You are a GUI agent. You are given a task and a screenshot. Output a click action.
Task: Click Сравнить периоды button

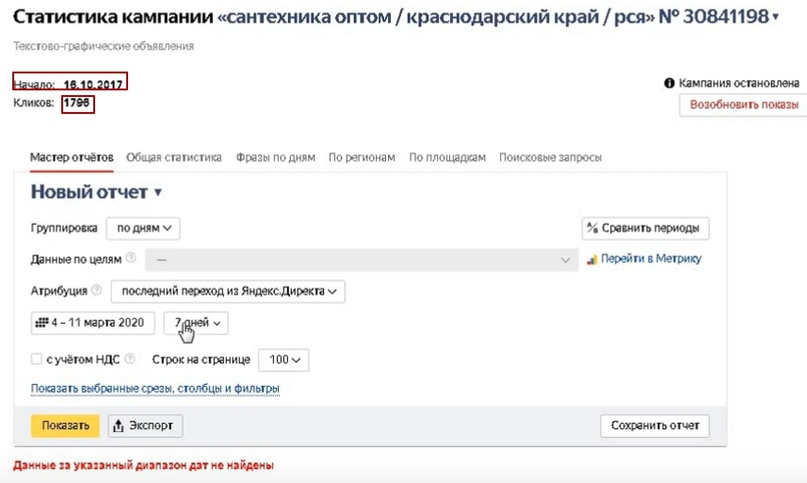pyautogui.click(x=645, y=228)
